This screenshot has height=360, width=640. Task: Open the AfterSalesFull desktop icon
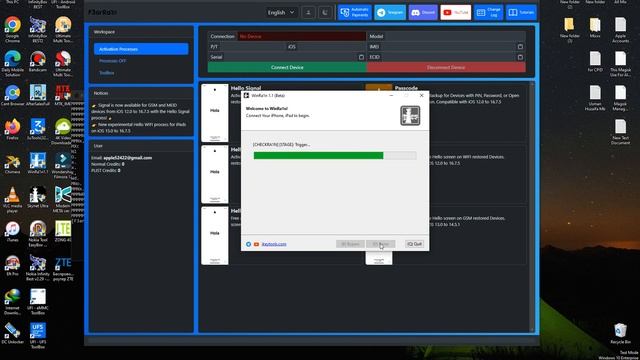[38, 96]
